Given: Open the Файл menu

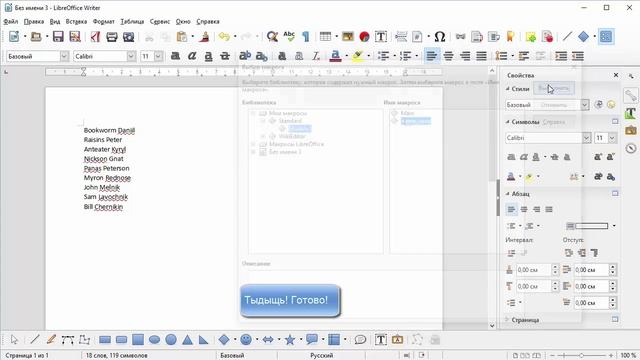Looking at the screenshot, I should (x=11, y=22).
